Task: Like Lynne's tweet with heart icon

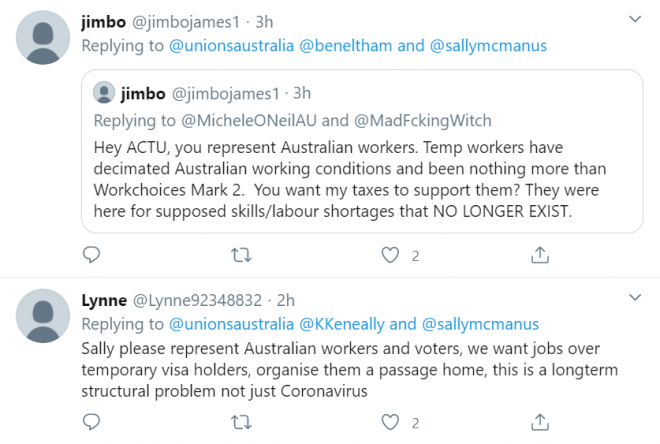Action: (x=391, y=421)
